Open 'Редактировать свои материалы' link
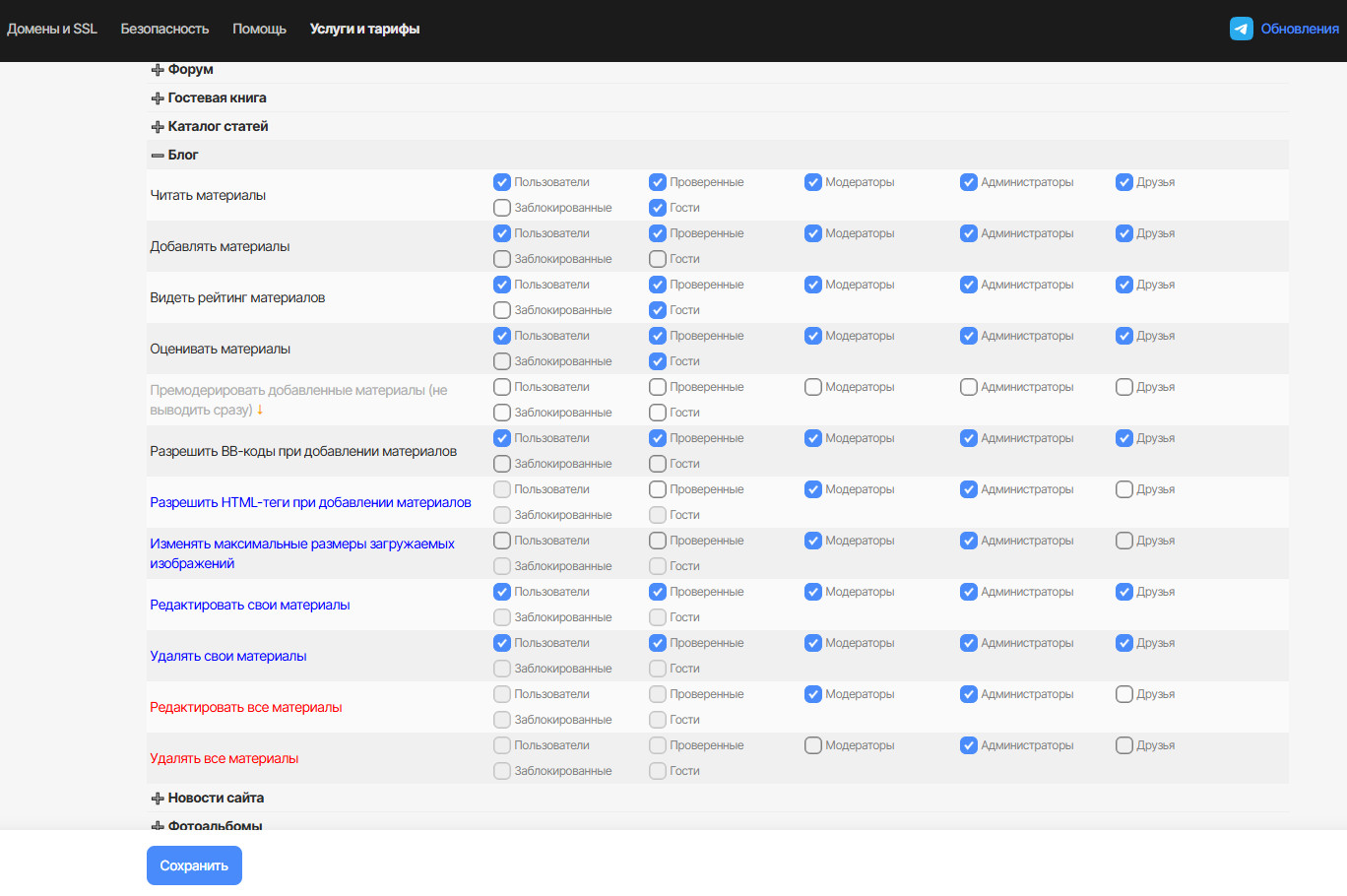The image size is (1347, 896). (250, 605)
